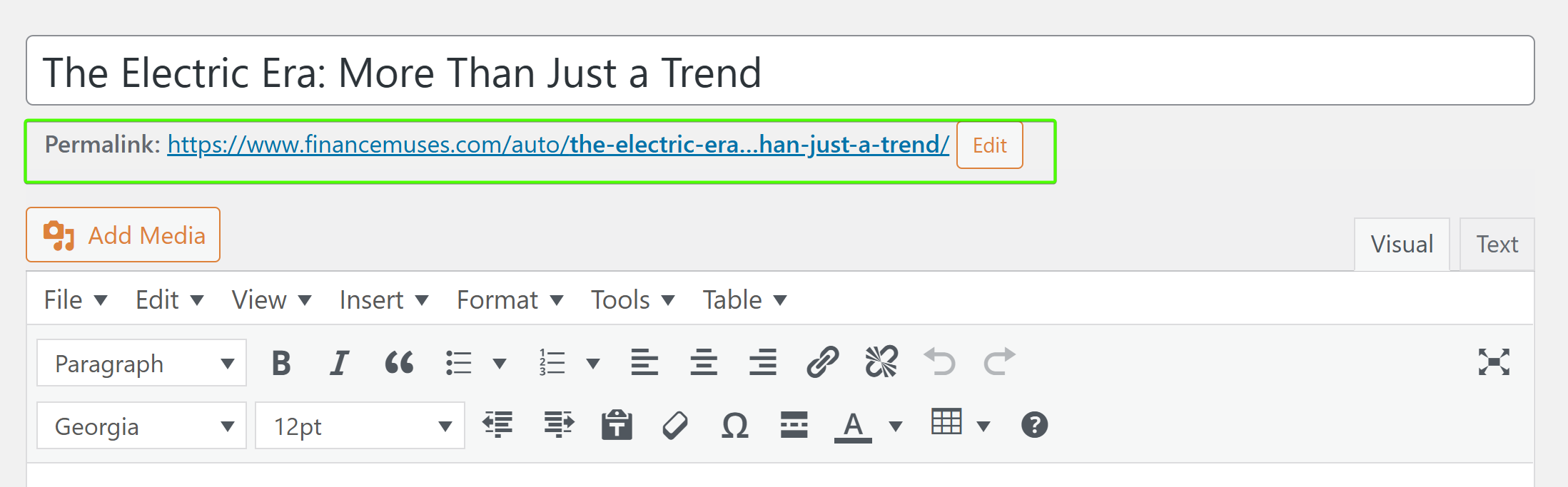This screenshot has height=487, width=1568.
Task: Open the 12pt font size dropdown
Action: pyautogui.click(x=360, y=426)
